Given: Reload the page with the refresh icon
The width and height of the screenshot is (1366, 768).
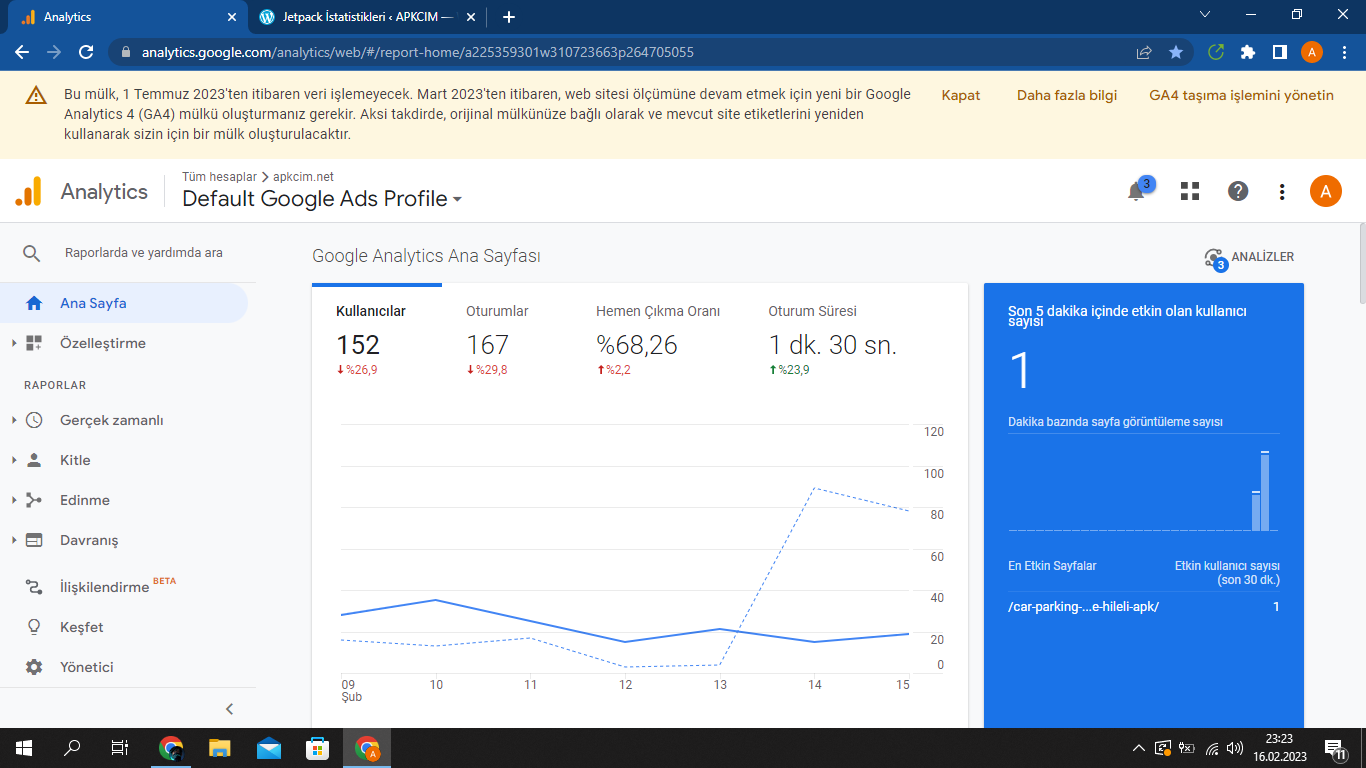Looking at the screenshot, I should [x=86, y=52].
